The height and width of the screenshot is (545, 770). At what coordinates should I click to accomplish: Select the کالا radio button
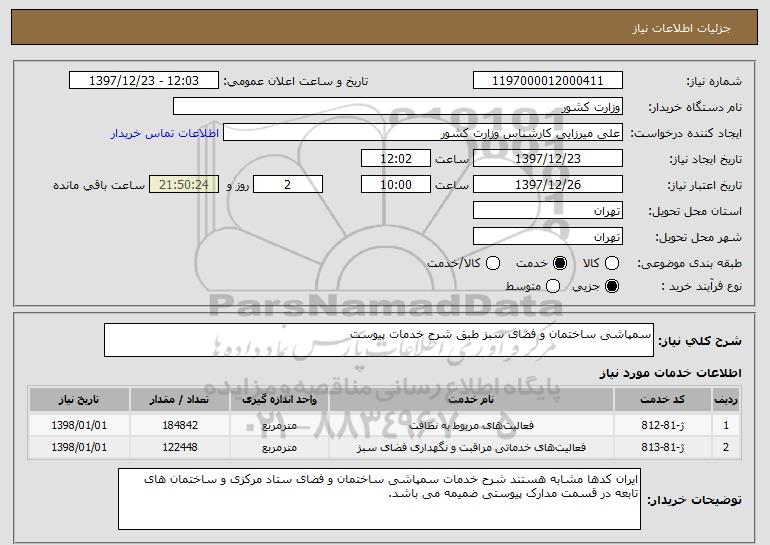pos(612,263)
